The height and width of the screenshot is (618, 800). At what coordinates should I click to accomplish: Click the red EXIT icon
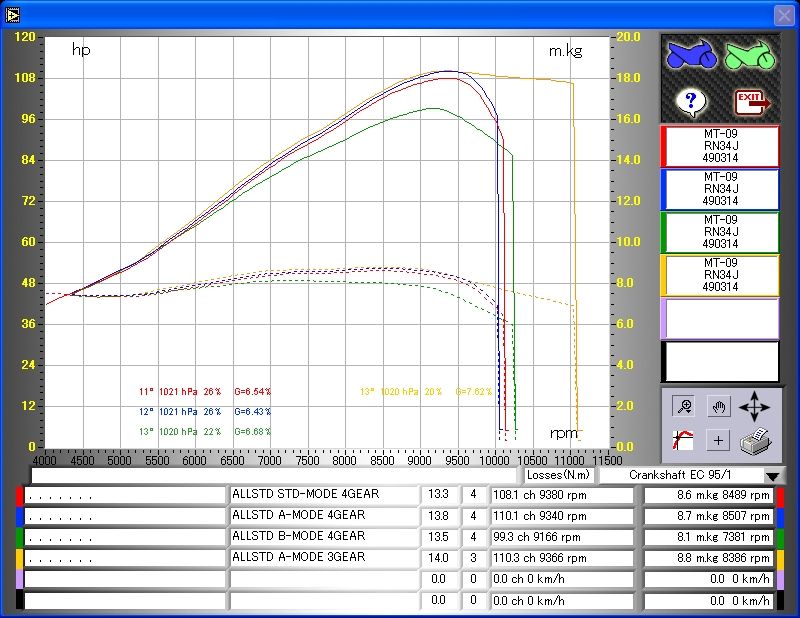pyautogui.click(x=752, y=103)
